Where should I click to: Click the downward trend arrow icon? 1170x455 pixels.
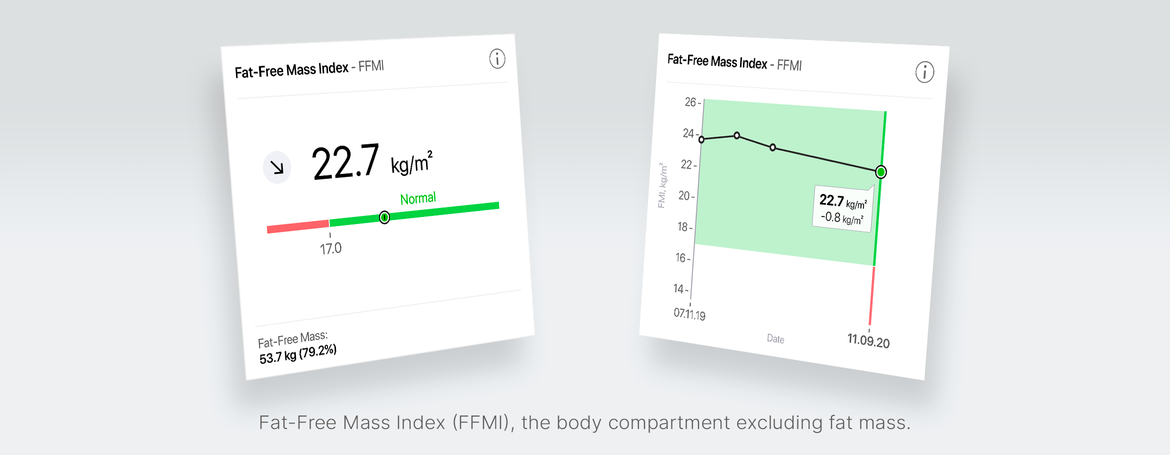point(277,169)
